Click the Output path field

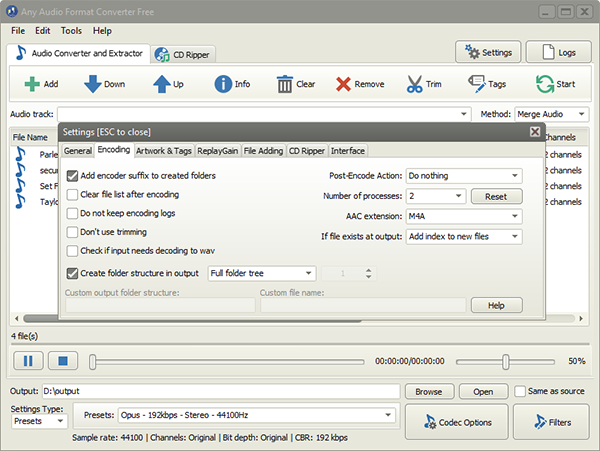(x=221, y=391)
